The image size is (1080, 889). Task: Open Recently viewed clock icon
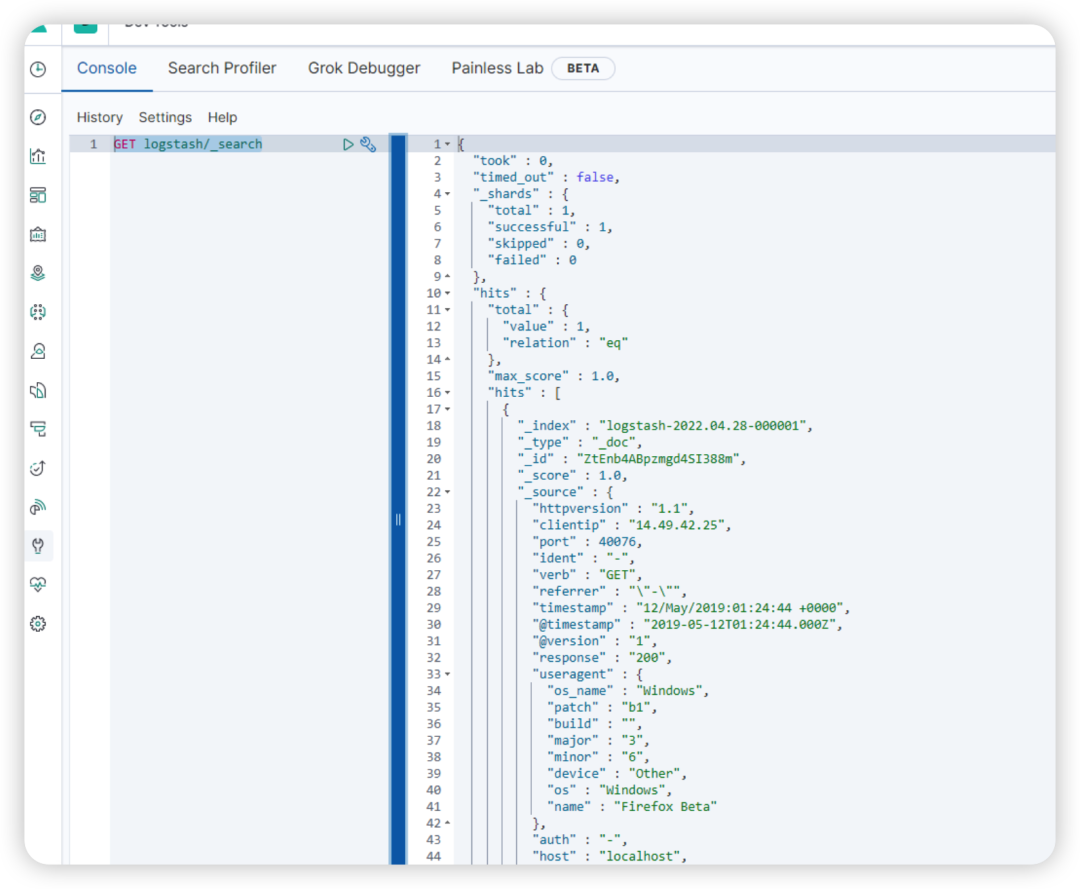[39, 70]
